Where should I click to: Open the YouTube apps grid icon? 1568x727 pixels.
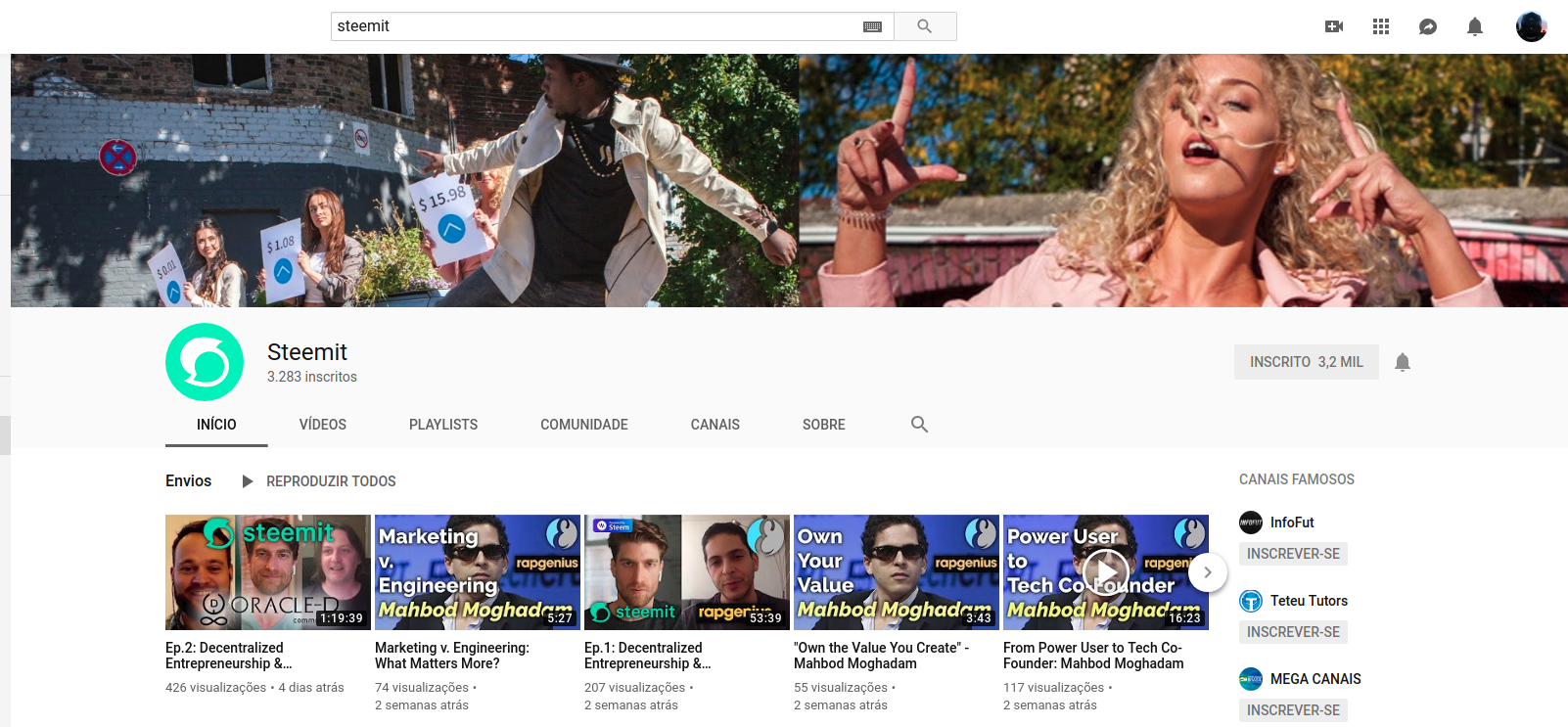click(x=1381, y=26)
